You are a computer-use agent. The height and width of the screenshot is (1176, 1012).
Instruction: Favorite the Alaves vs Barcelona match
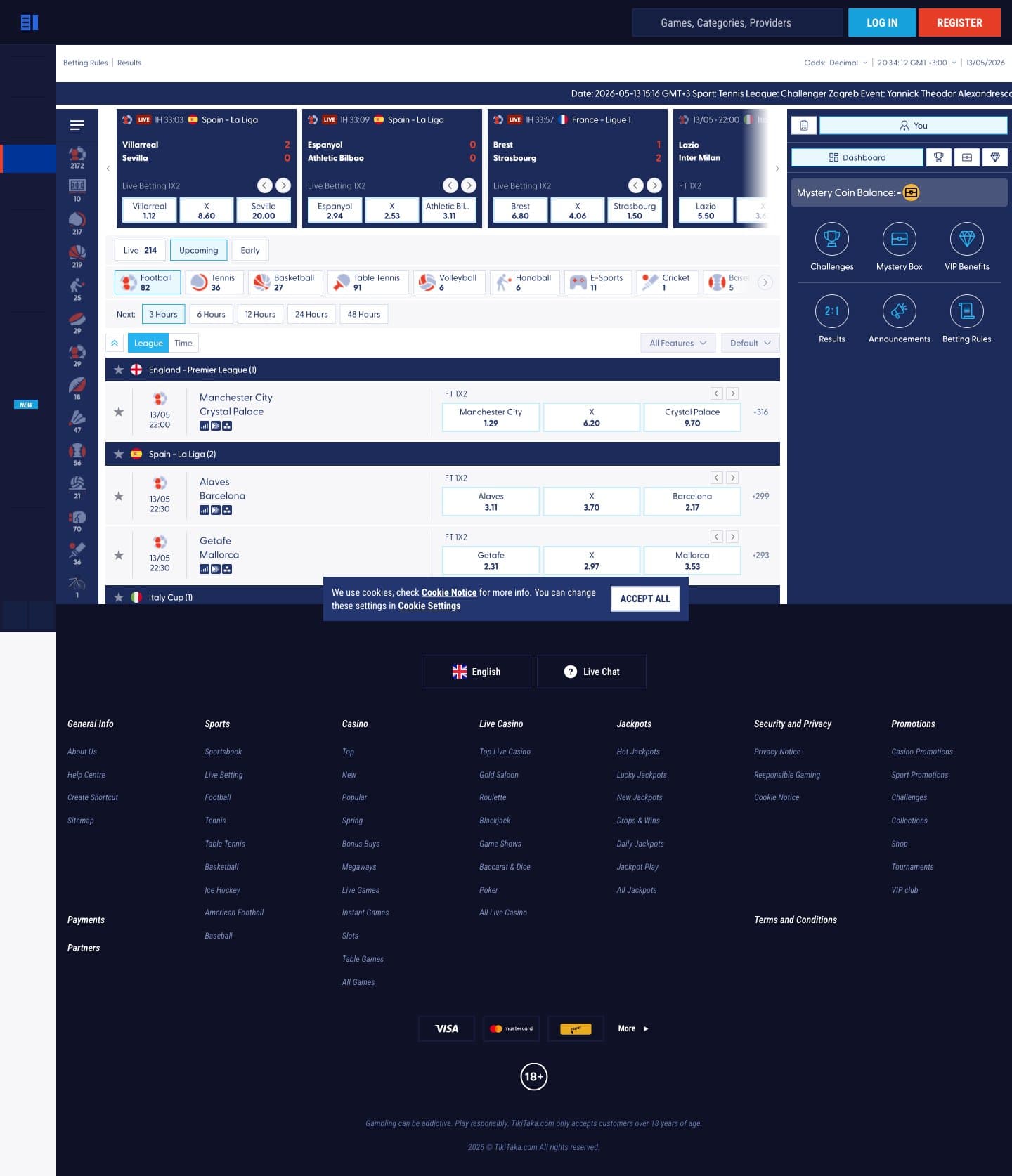pos(119,496)
